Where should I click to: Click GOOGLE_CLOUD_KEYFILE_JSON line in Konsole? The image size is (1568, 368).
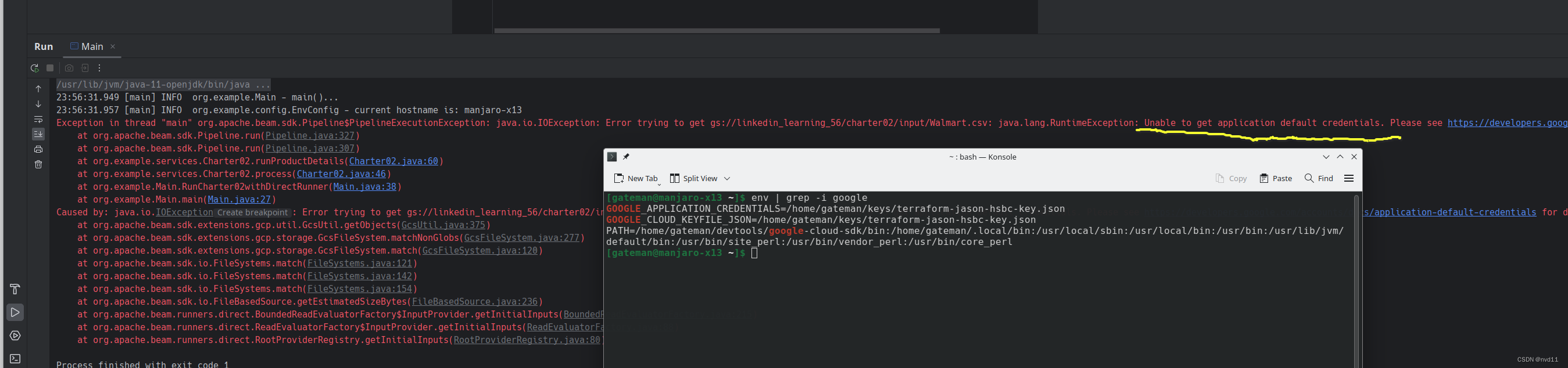(x=821, y=219)
